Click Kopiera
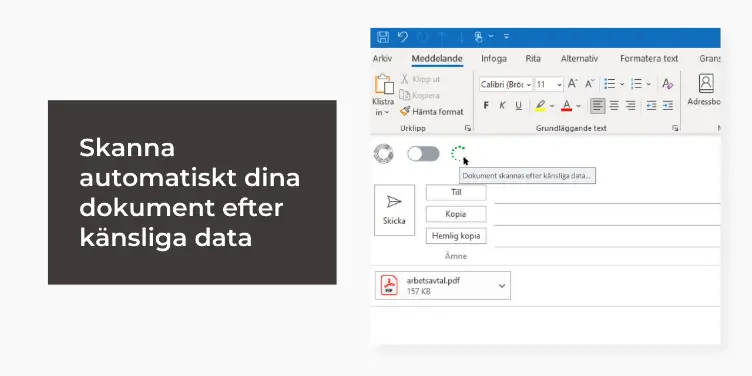This screenshot has width=752, height=376. tap(420, 95)
